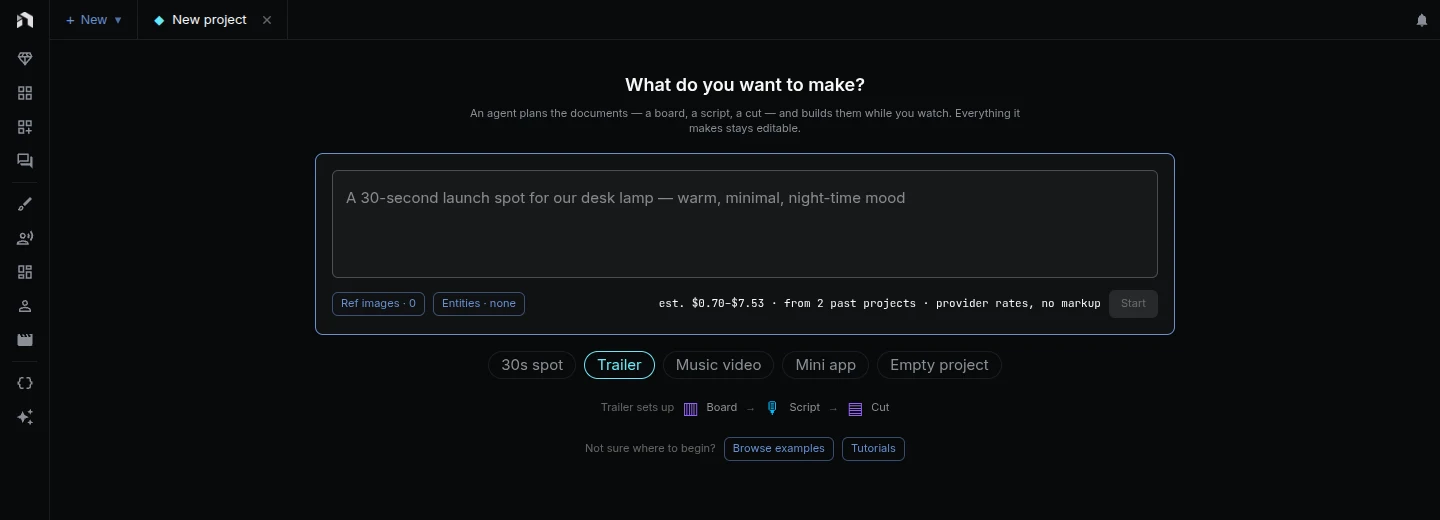Switch to the New project tab
This screenshot has height=520, width=1440.
209,20
